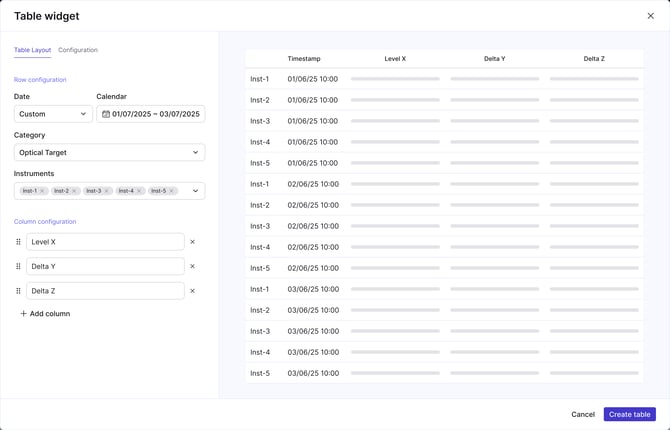Remove the Level X column
The width and height of the screenshot is (670, 430).
click(193, 242)
